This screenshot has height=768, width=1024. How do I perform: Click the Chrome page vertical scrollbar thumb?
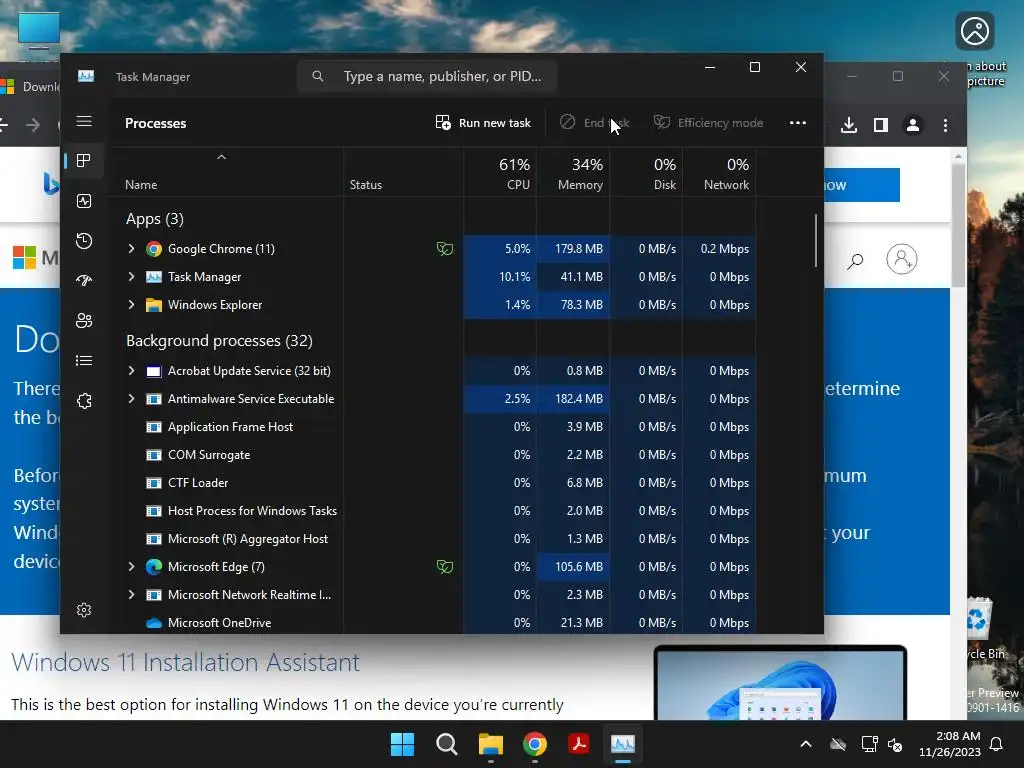[x=958, y=225]
